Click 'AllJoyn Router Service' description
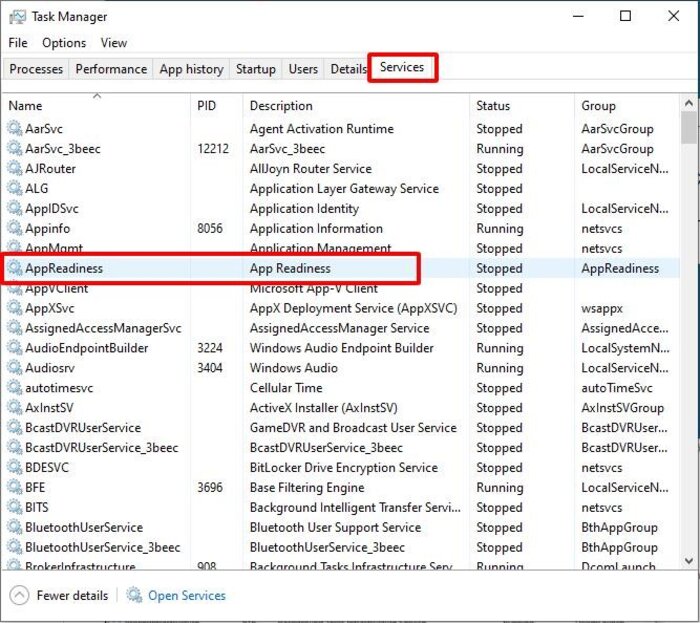This screenshot has width=700, height=623. tap(311, 169)
